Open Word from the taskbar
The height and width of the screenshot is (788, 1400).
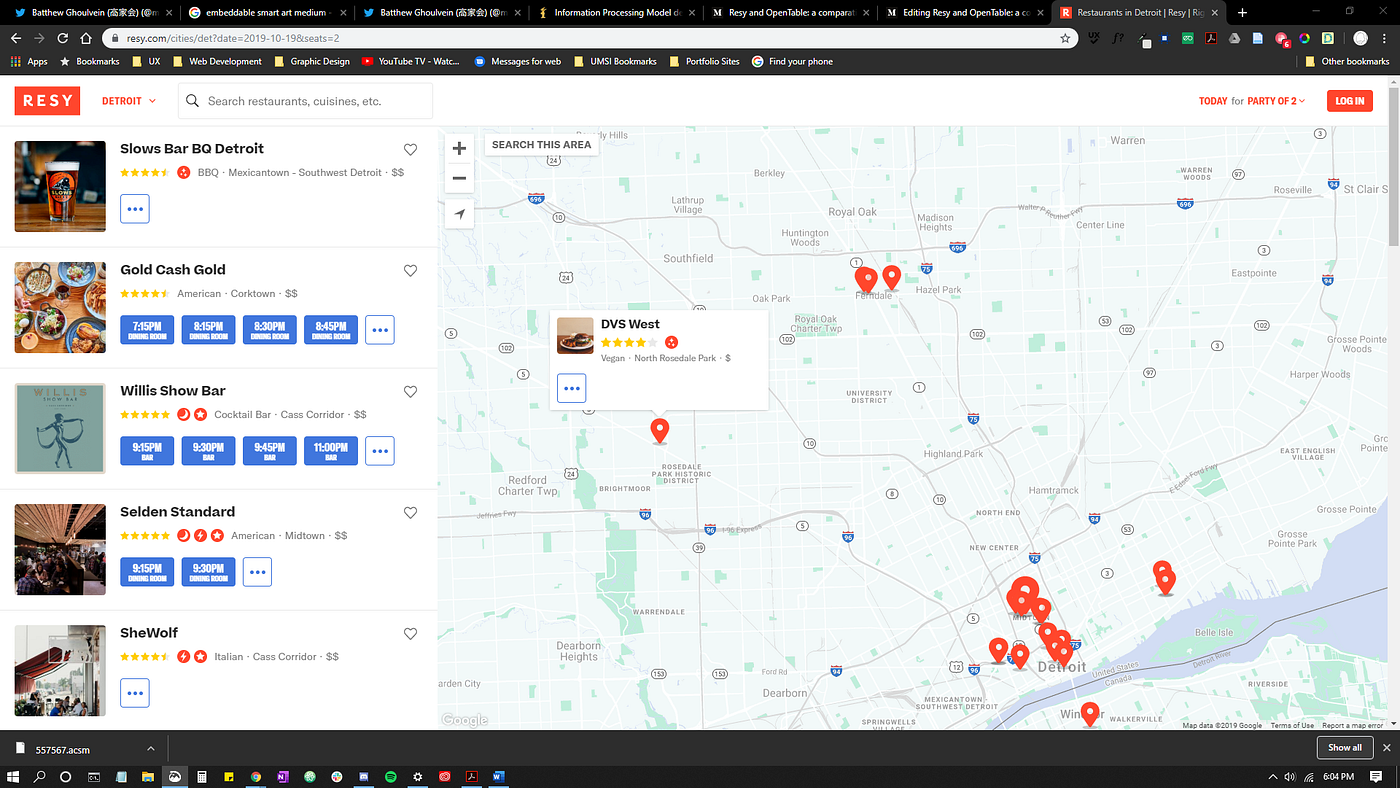pos(498,776)
